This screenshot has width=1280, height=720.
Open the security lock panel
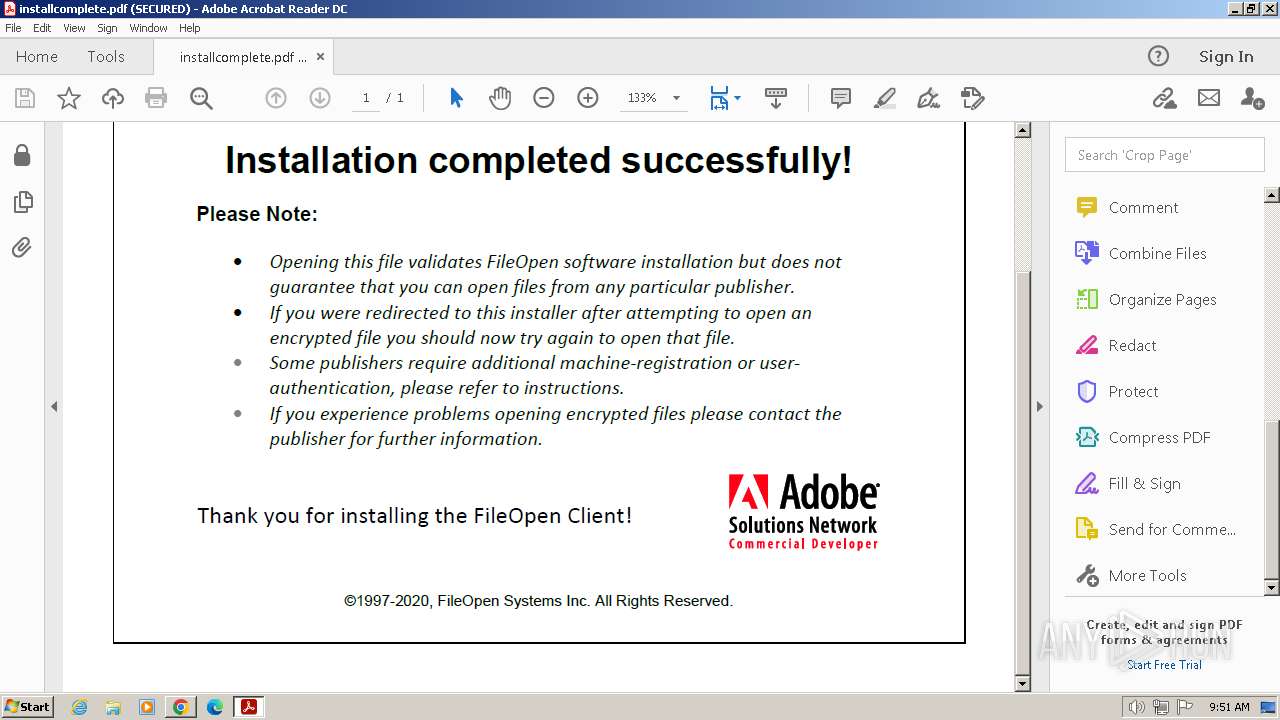point(22,155)
